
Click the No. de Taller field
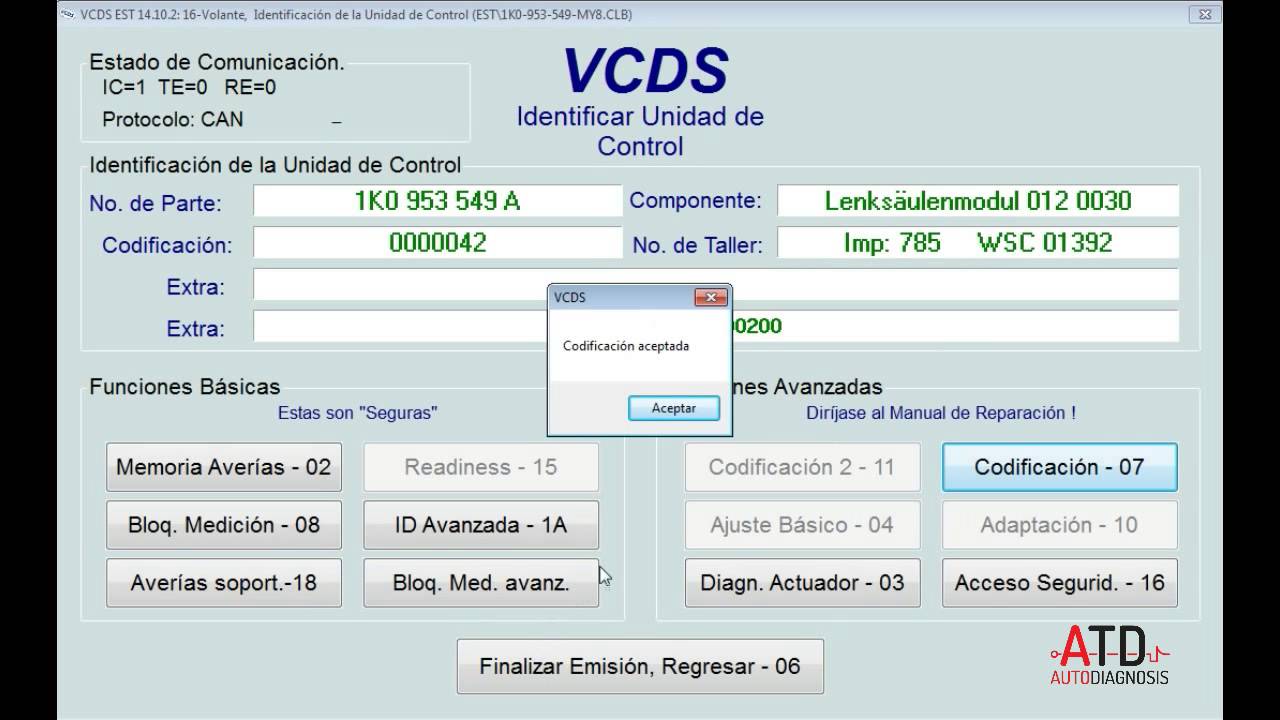click(x=978, y=243)
